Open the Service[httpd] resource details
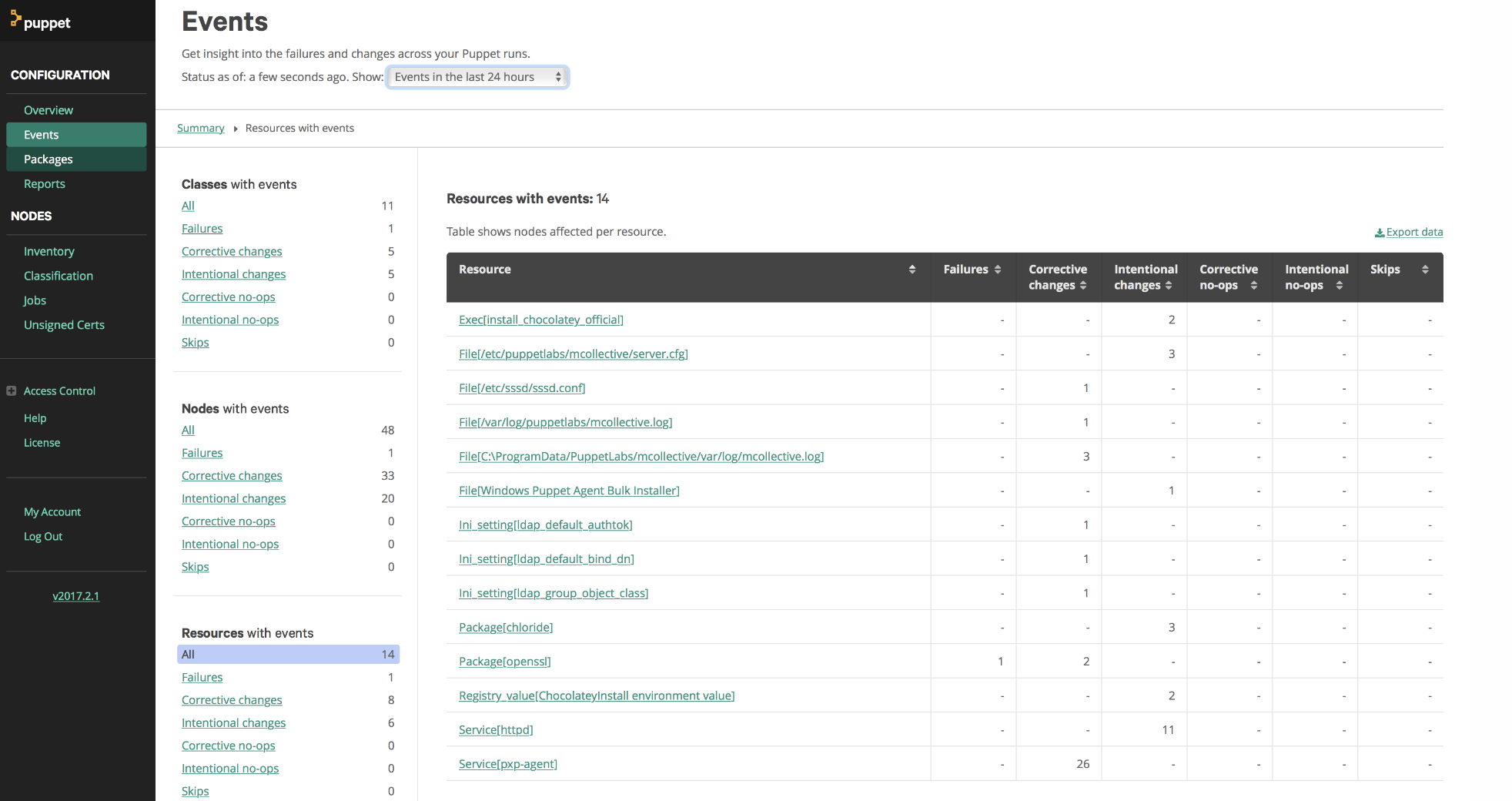This screenshot has width=1512, height=801. point(496,729)
